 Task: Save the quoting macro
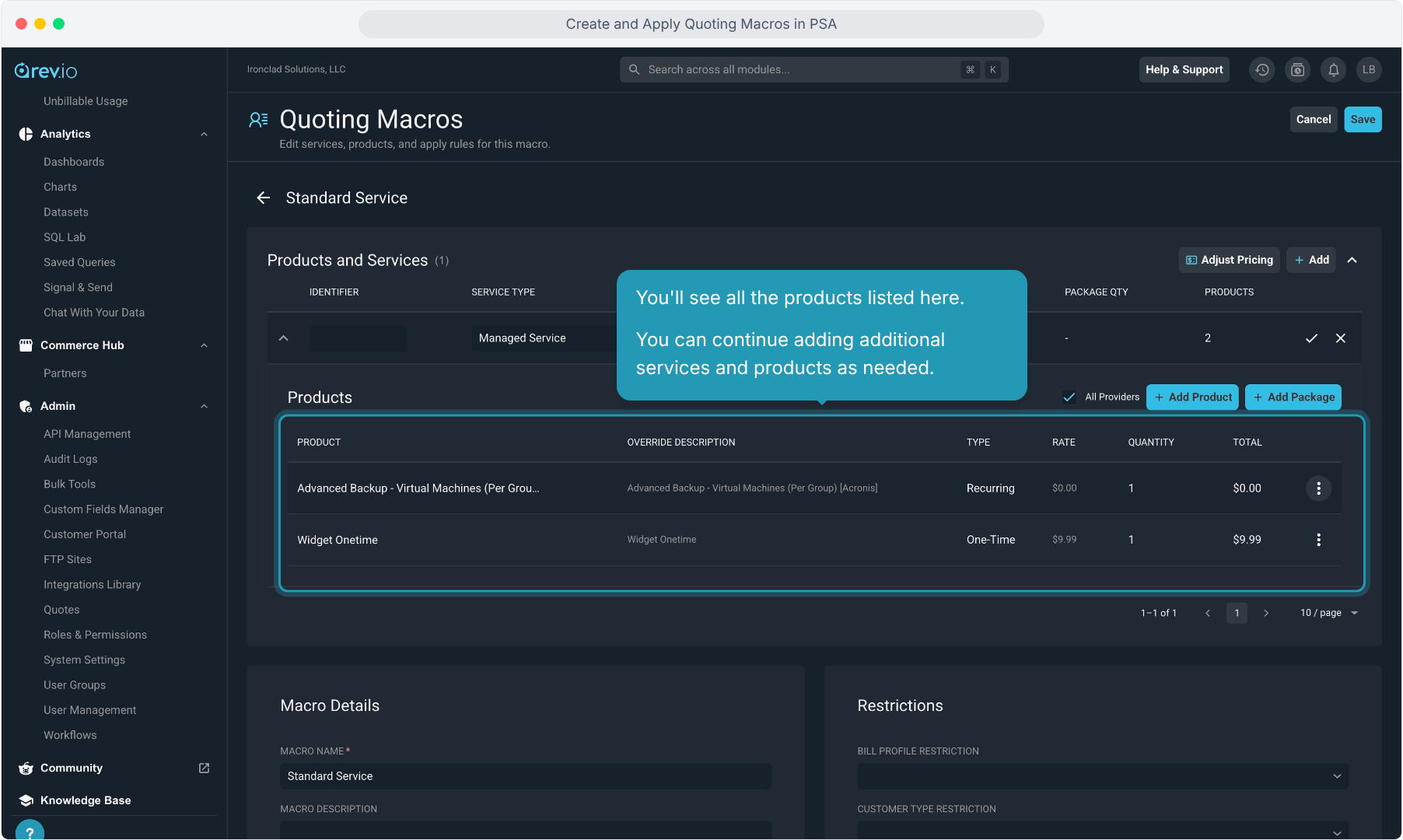[1363, 120]
